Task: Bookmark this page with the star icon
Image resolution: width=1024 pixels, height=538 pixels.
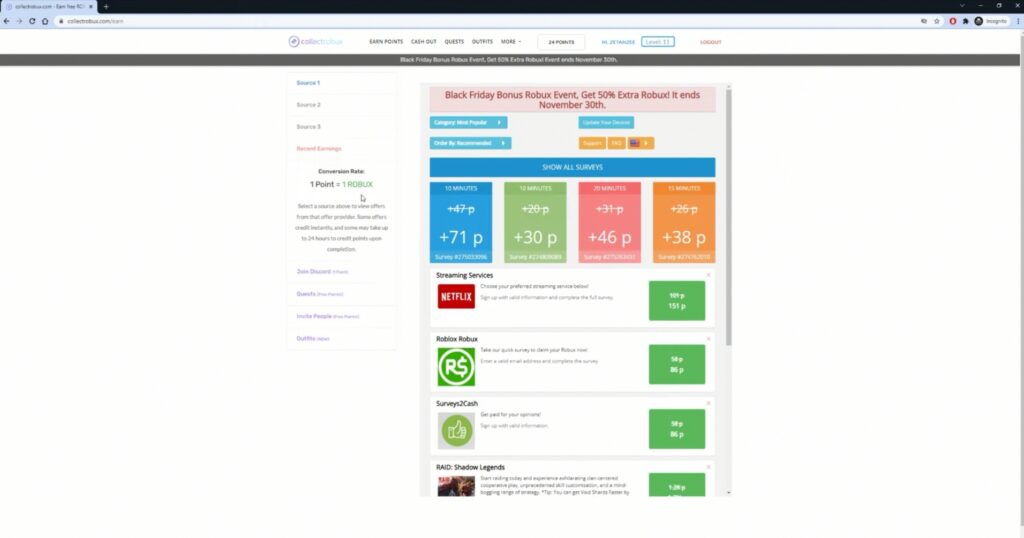Action: point(936,21)
